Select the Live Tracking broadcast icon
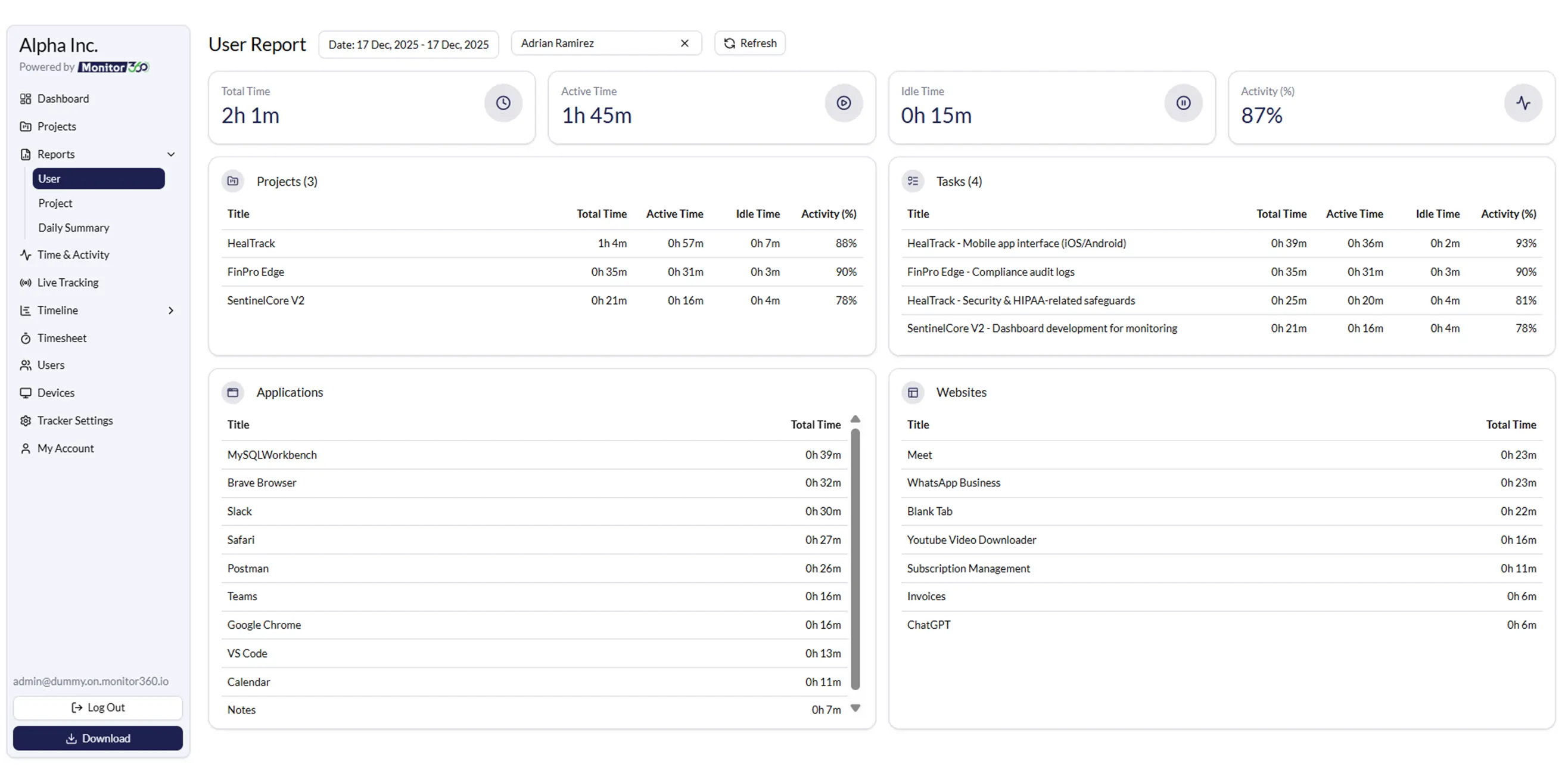Screen dimensions: 1568x782 coord(26,282)
